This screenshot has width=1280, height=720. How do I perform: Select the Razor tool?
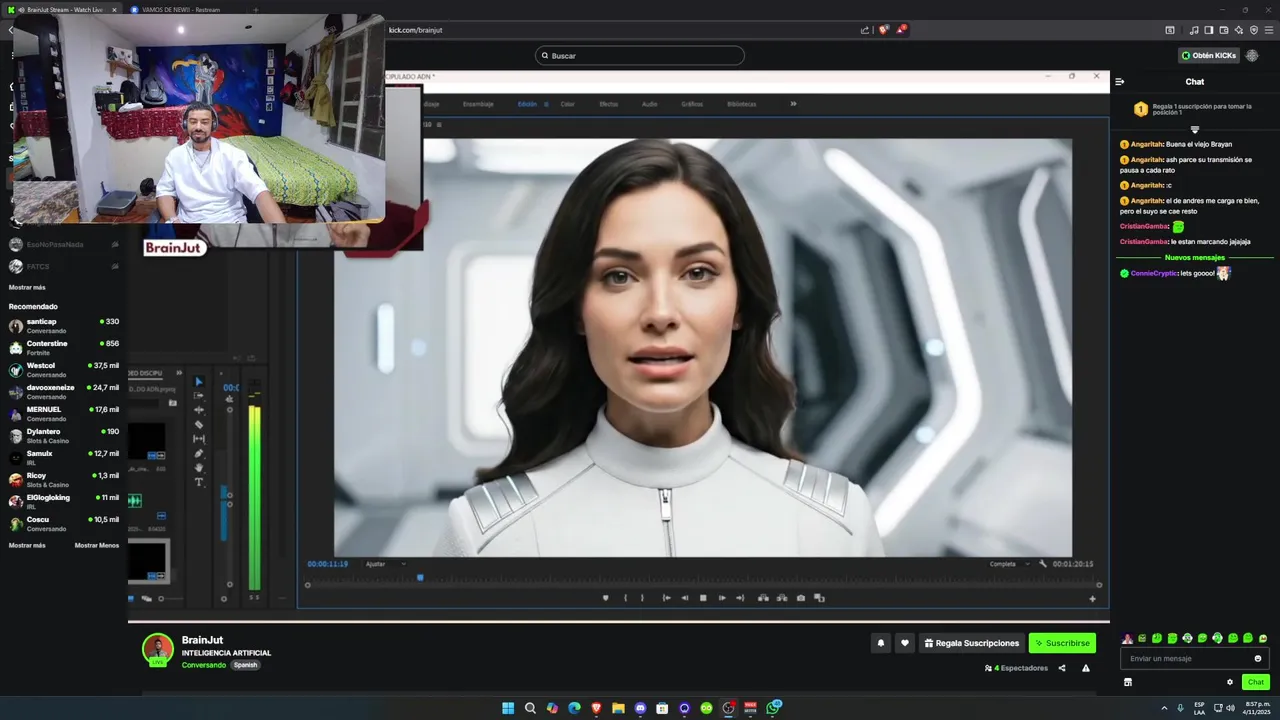(198, 425)
